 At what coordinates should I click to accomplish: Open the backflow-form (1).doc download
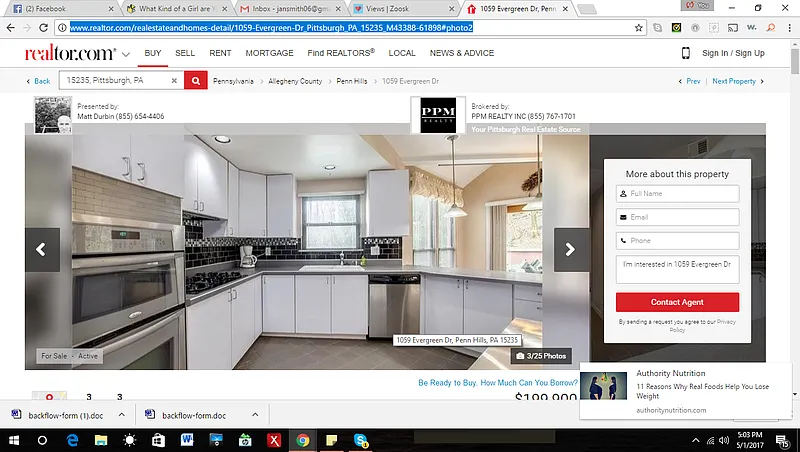65,415
